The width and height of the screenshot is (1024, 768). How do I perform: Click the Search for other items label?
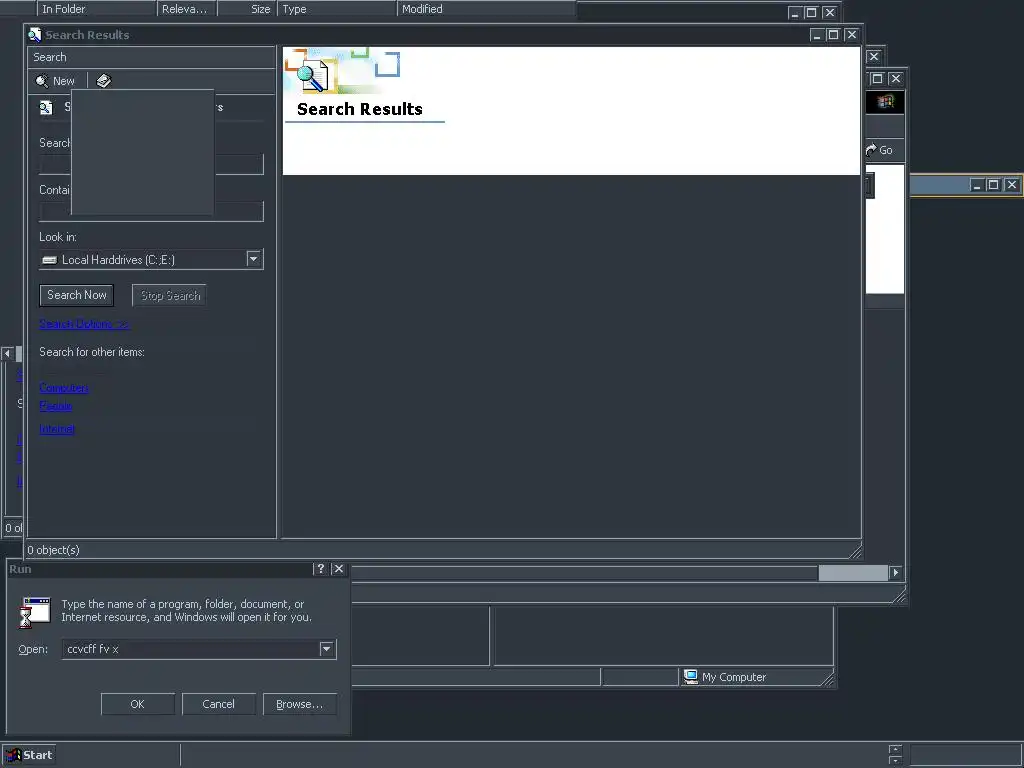(92, 352)
